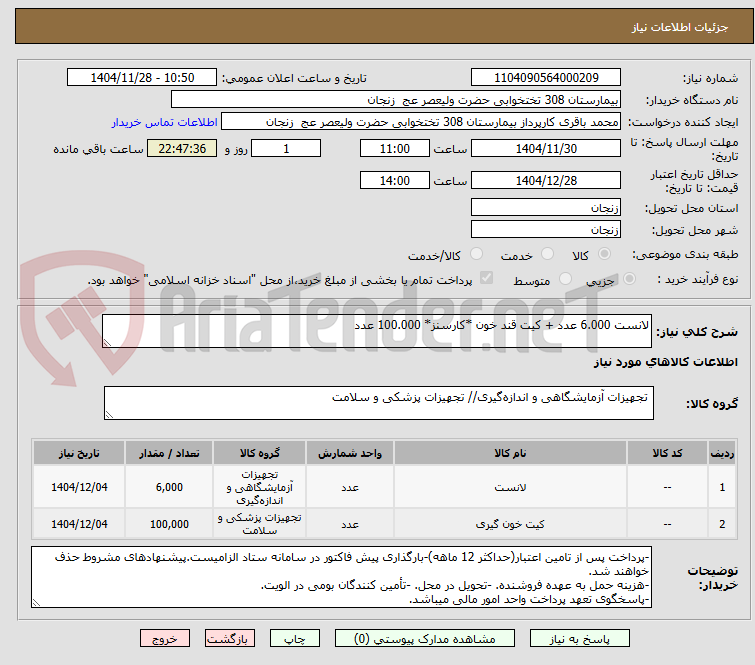The width and height of the screenshot is (755, 665).
Task: Click the عدد unit cell in لانست row
Action: coord(350,487)
